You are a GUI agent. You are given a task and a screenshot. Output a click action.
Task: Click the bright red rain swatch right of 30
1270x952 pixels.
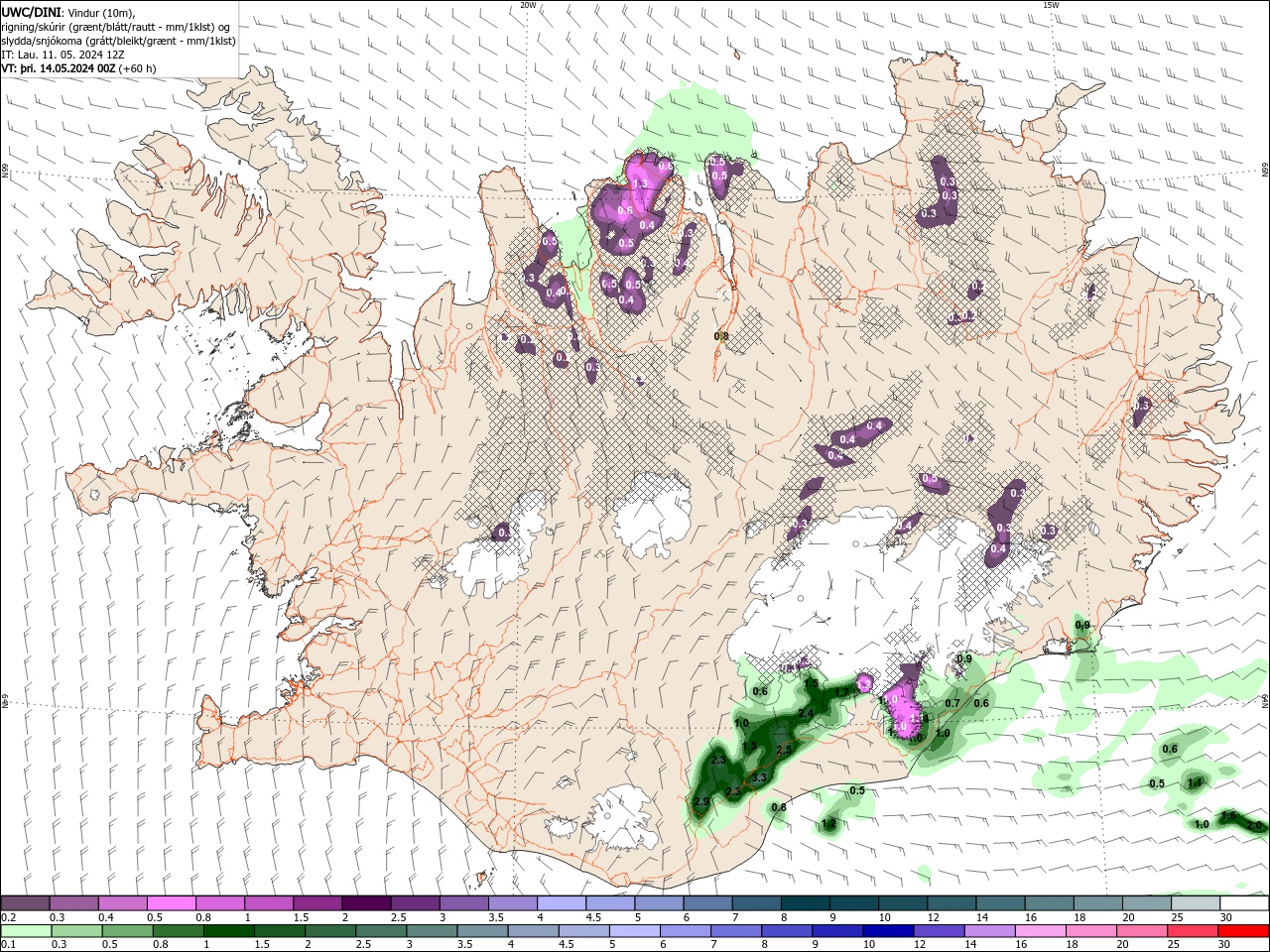(1243, 931)
